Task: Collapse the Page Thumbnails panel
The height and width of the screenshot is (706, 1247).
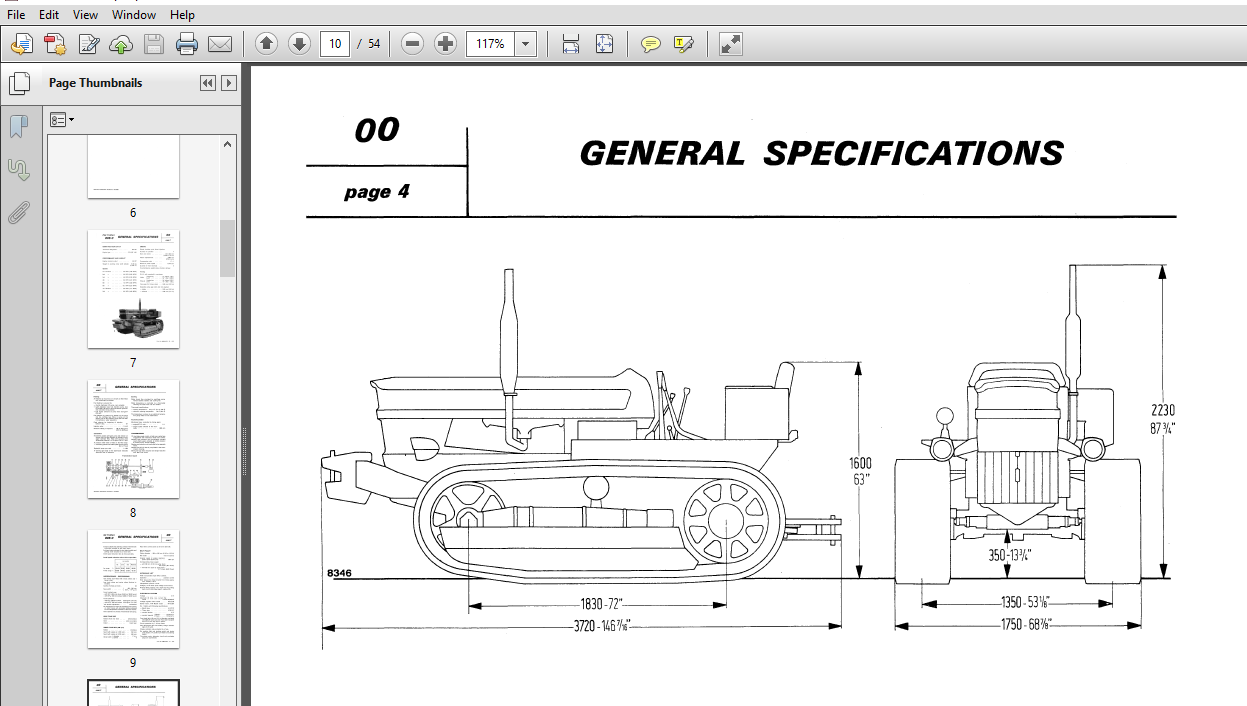Action: (x=208, y=83)
